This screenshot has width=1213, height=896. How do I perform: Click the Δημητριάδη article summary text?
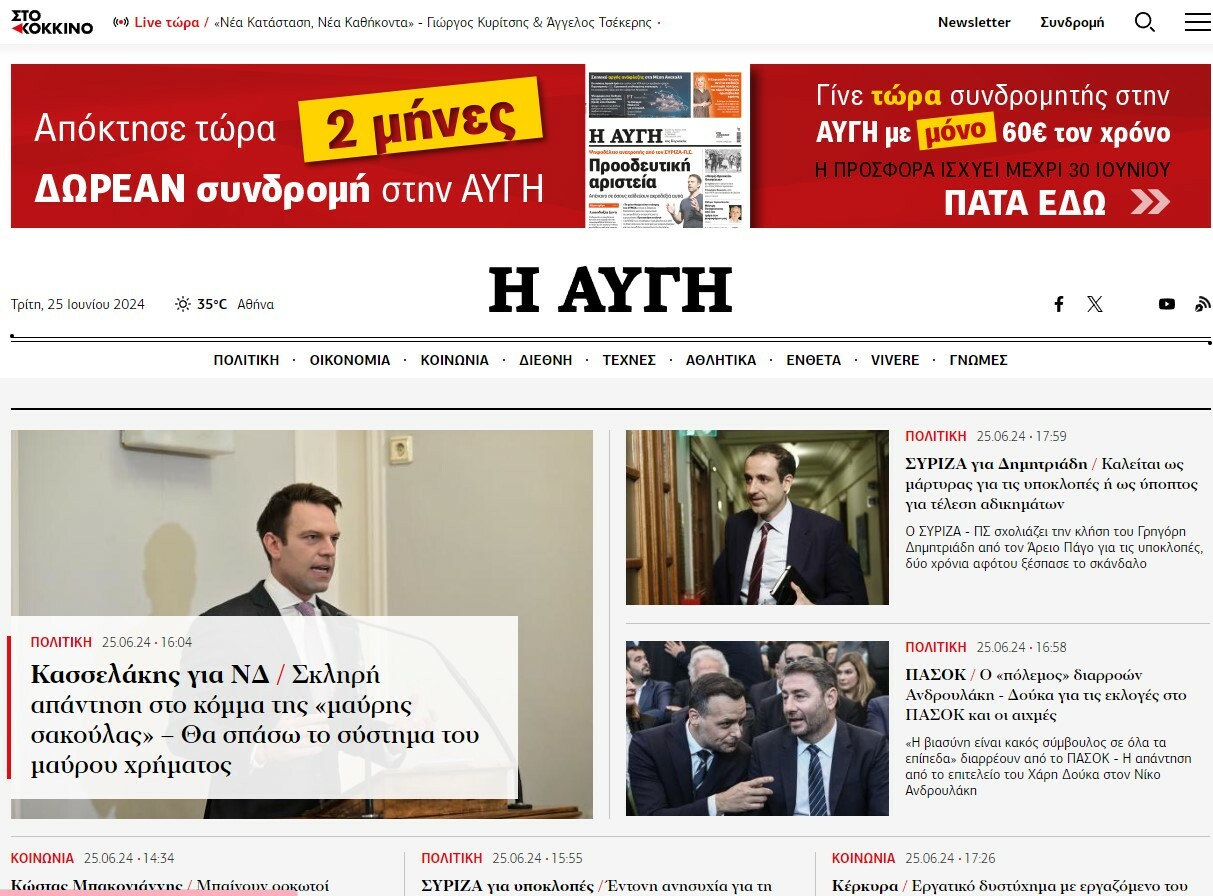pos(1053,546)
